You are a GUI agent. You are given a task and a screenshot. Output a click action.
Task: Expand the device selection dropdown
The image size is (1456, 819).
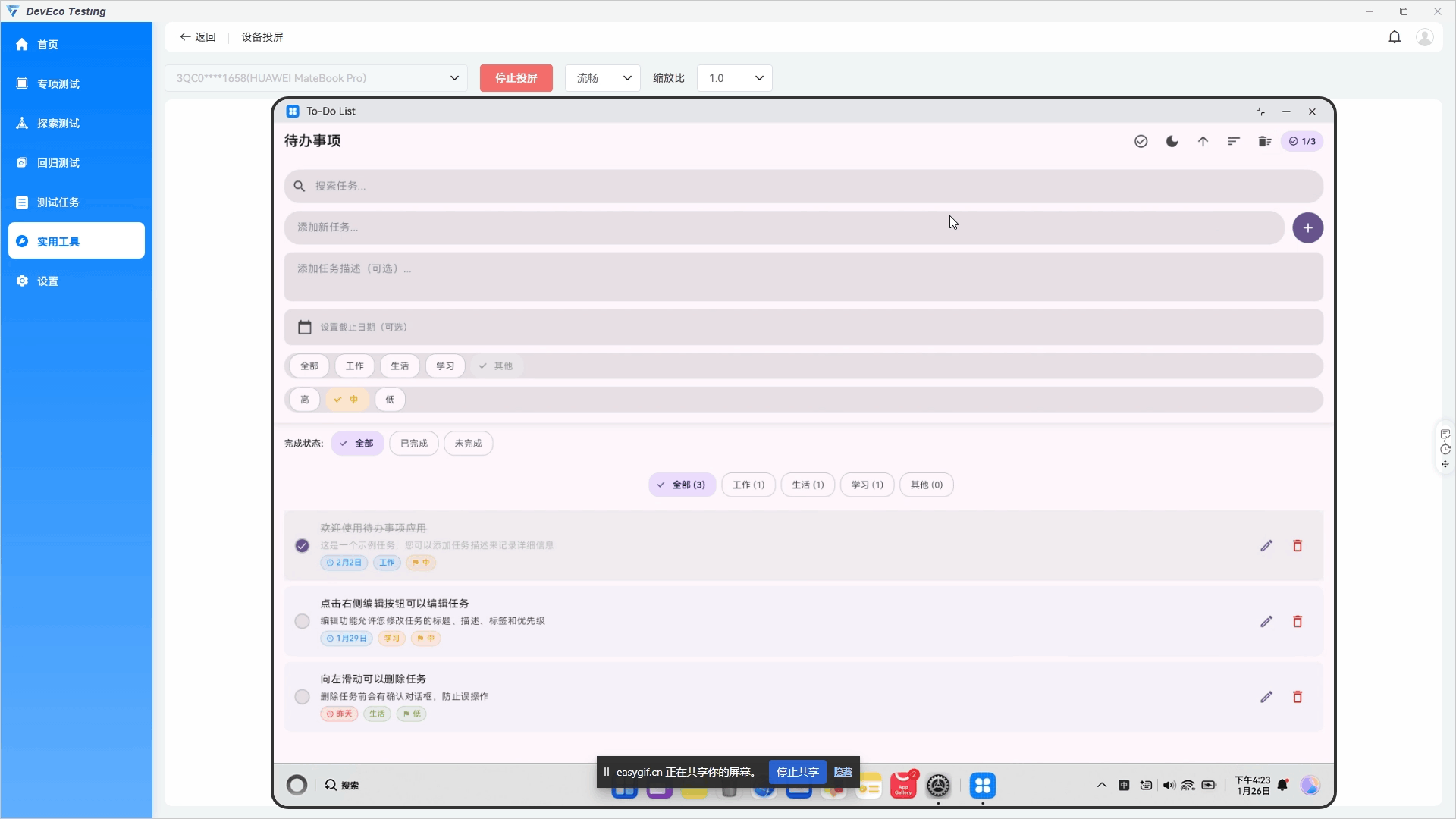tap(317, 78)
